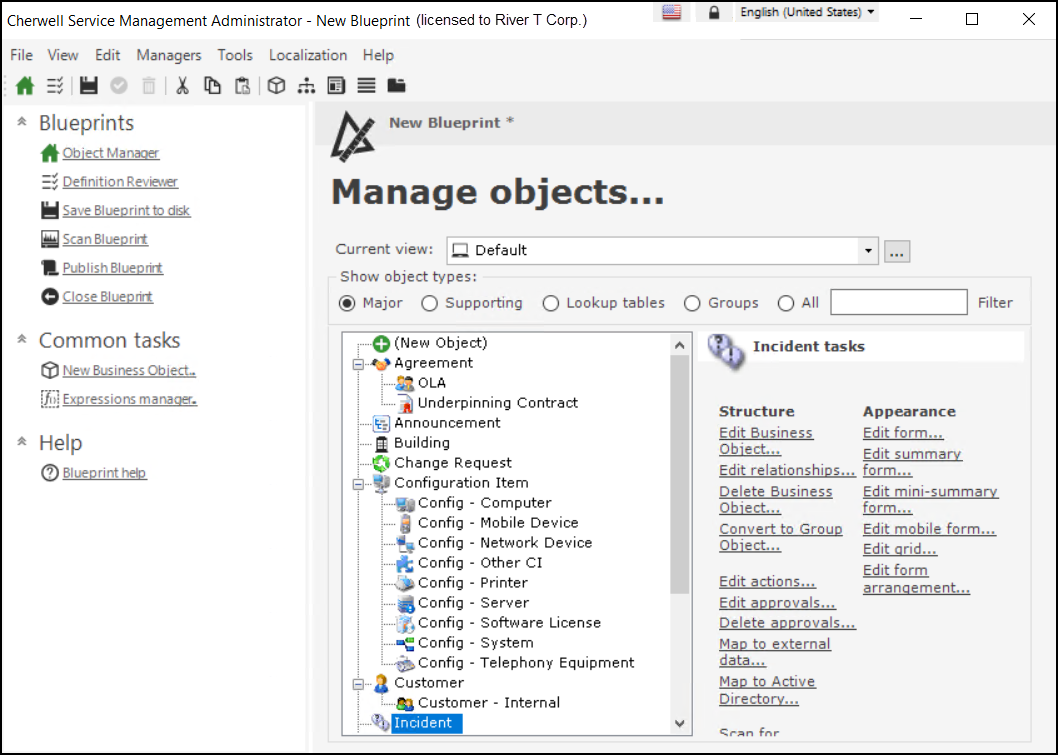Image resolution: width=1058 pixels, height=755 pixels.
Task: Click the Announcement icon in tree
Action: 381,423
